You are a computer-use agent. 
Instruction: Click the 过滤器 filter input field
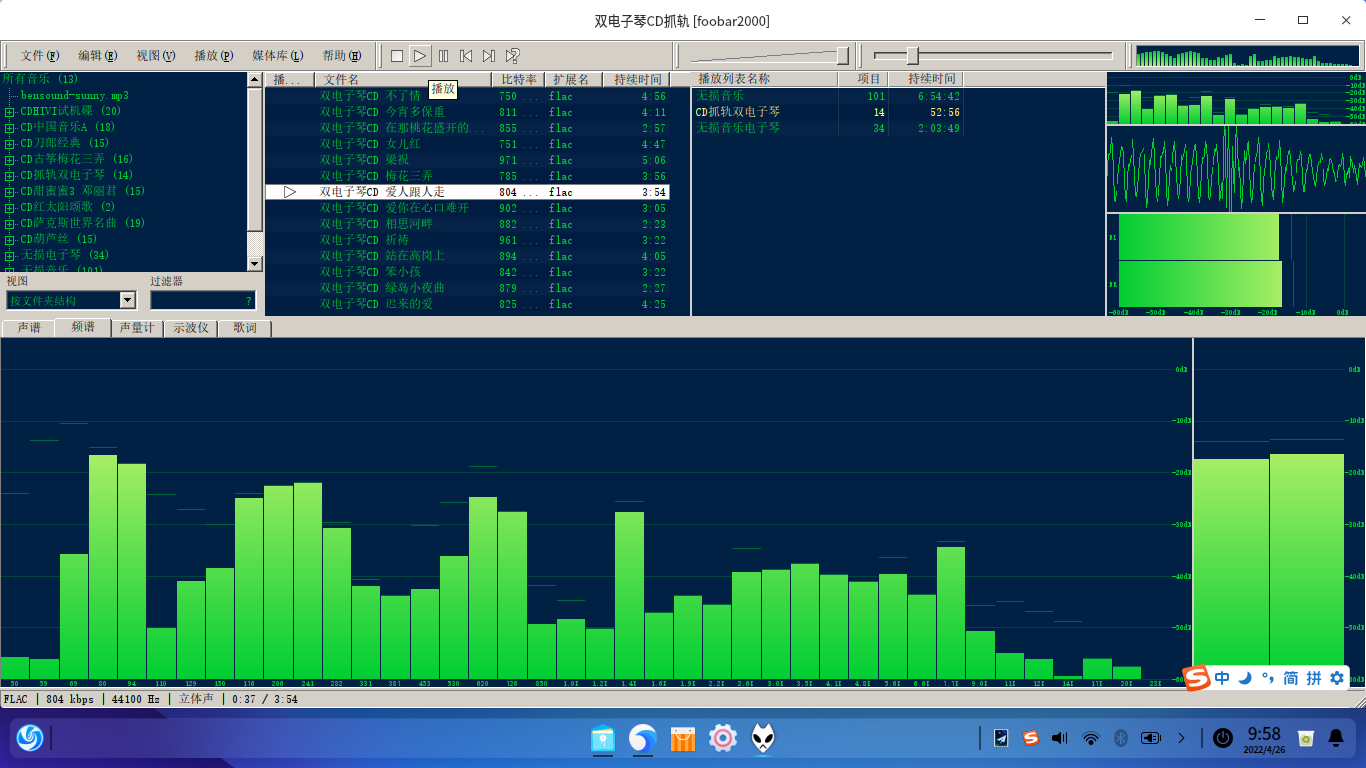pyautogui.click(x=202, y=300)
